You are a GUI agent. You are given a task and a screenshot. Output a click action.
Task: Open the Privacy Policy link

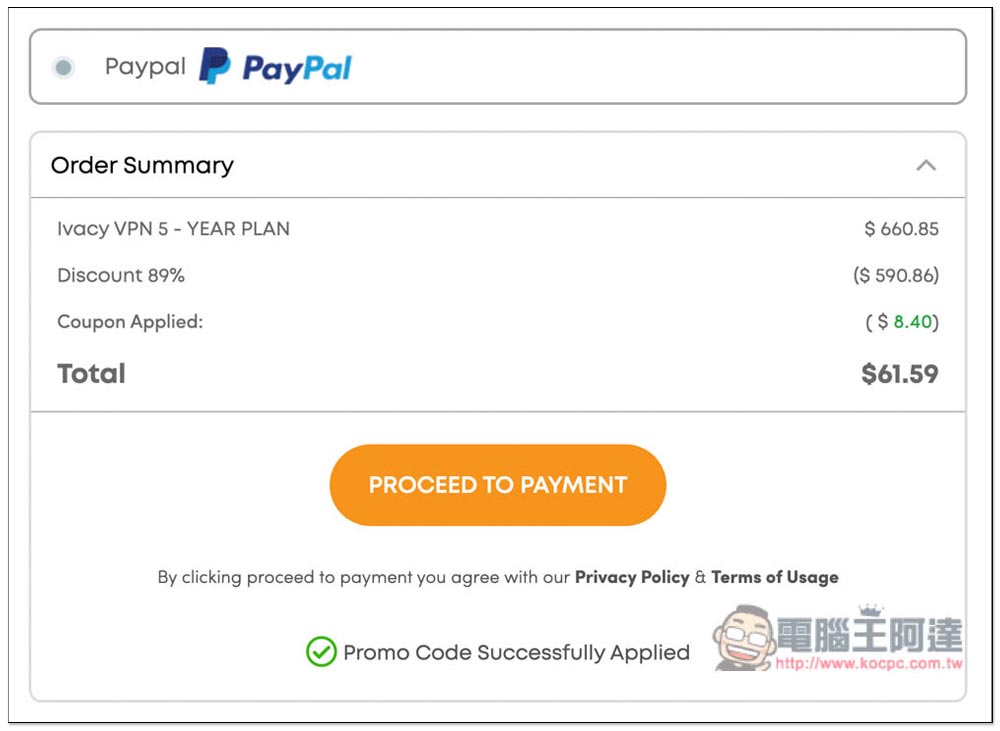click(632, 577)
